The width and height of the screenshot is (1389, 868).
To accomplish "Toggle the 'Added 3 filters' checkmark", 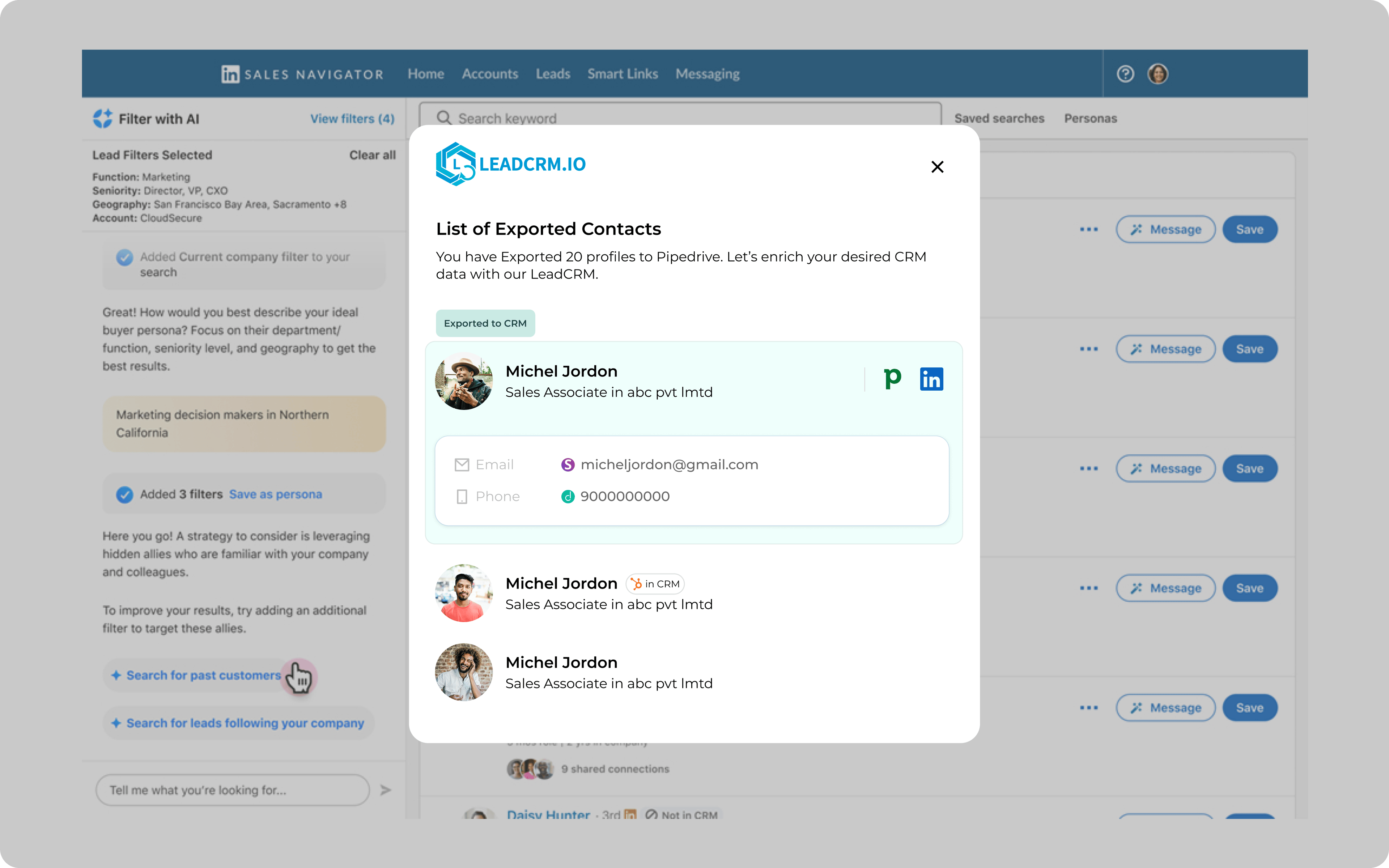I will tap(125, 494).
